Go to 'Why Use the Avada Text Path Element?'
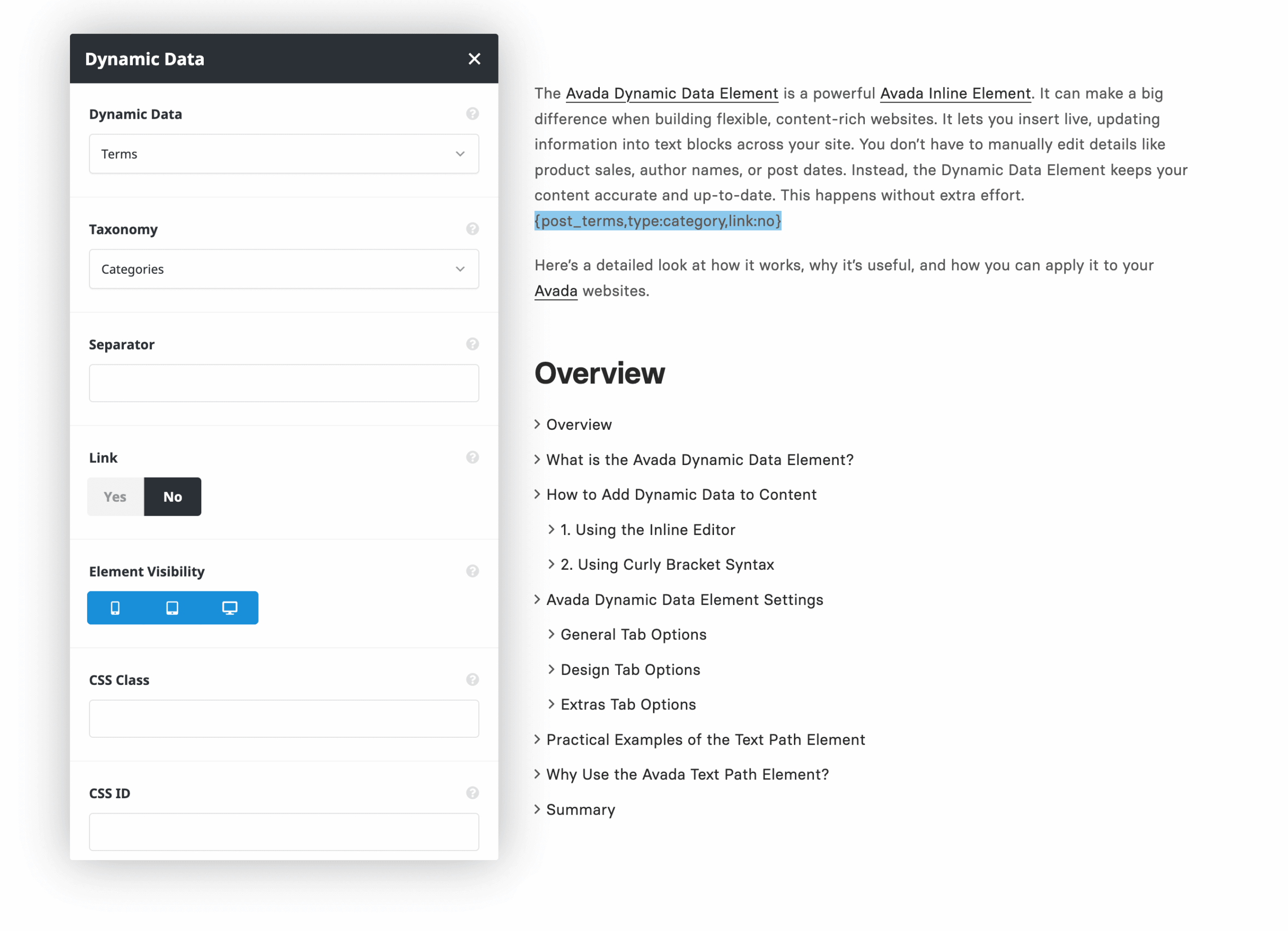 [687, 774]
